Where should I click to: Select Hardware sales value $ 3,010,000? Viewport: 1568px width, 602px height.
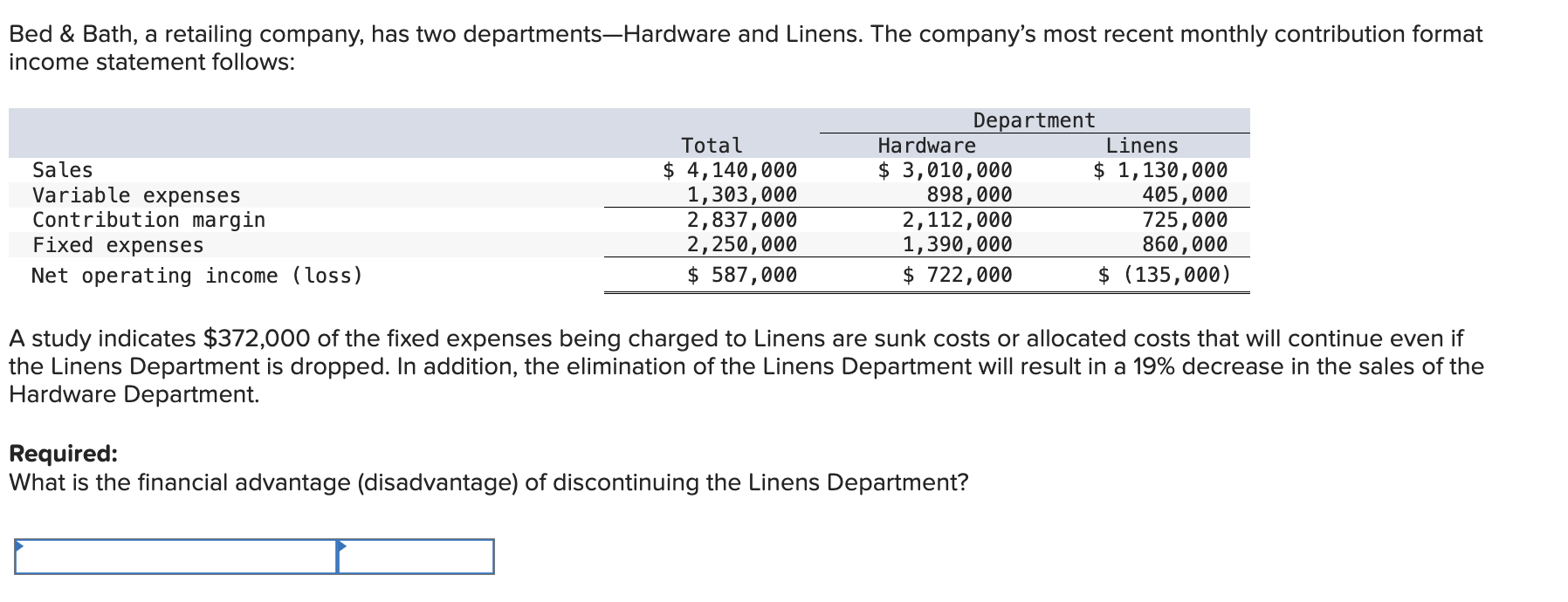click(x=945, y=170)
